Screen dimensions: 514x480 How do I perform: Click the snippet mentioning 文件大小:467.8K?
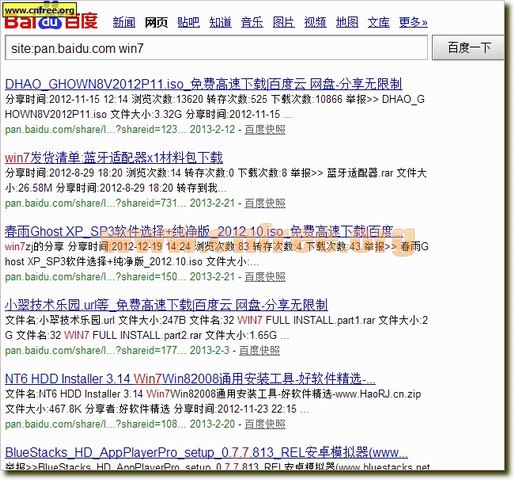pos(213,401)
